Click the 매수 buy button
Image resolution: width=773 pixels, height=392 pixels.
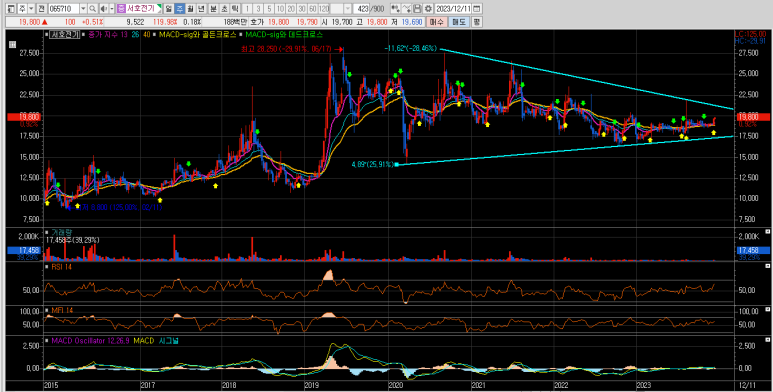click(436, 22)
